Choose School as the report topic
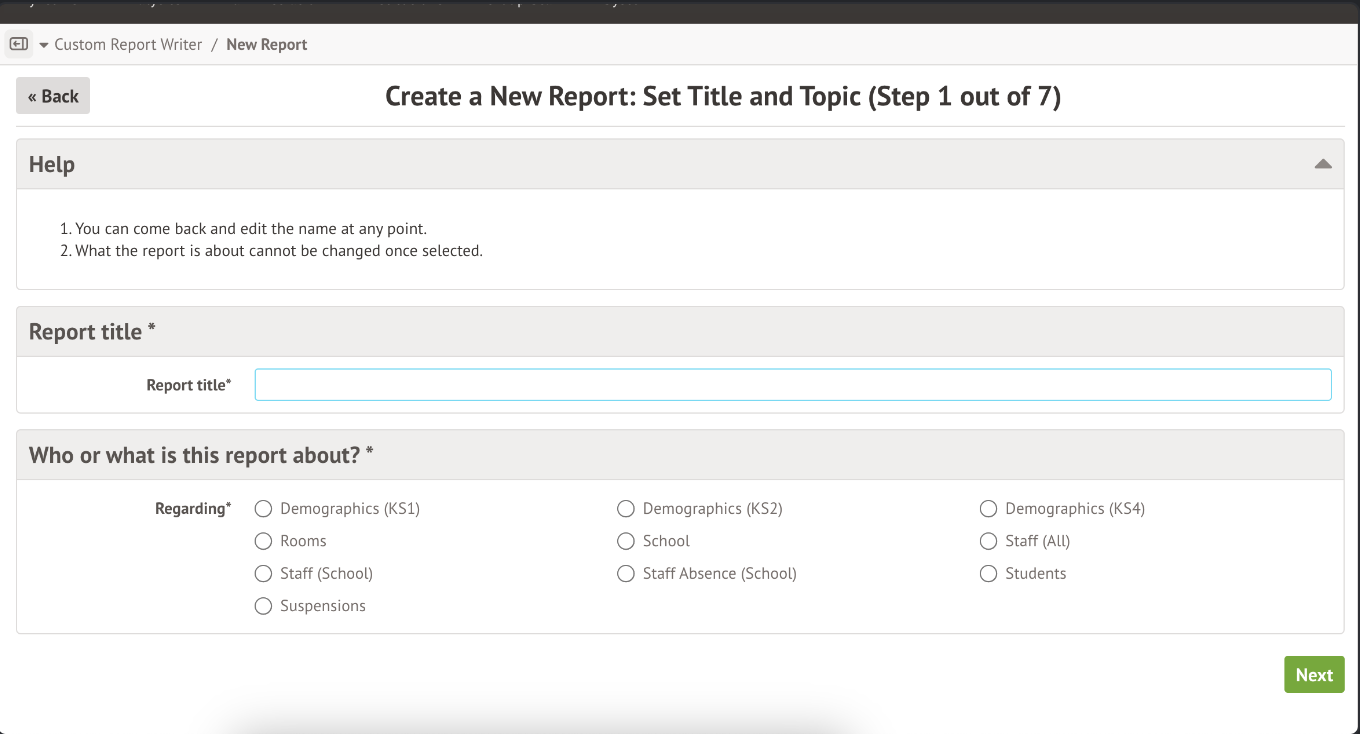This screenshot has width=1360, height=734. pos(626,541)
